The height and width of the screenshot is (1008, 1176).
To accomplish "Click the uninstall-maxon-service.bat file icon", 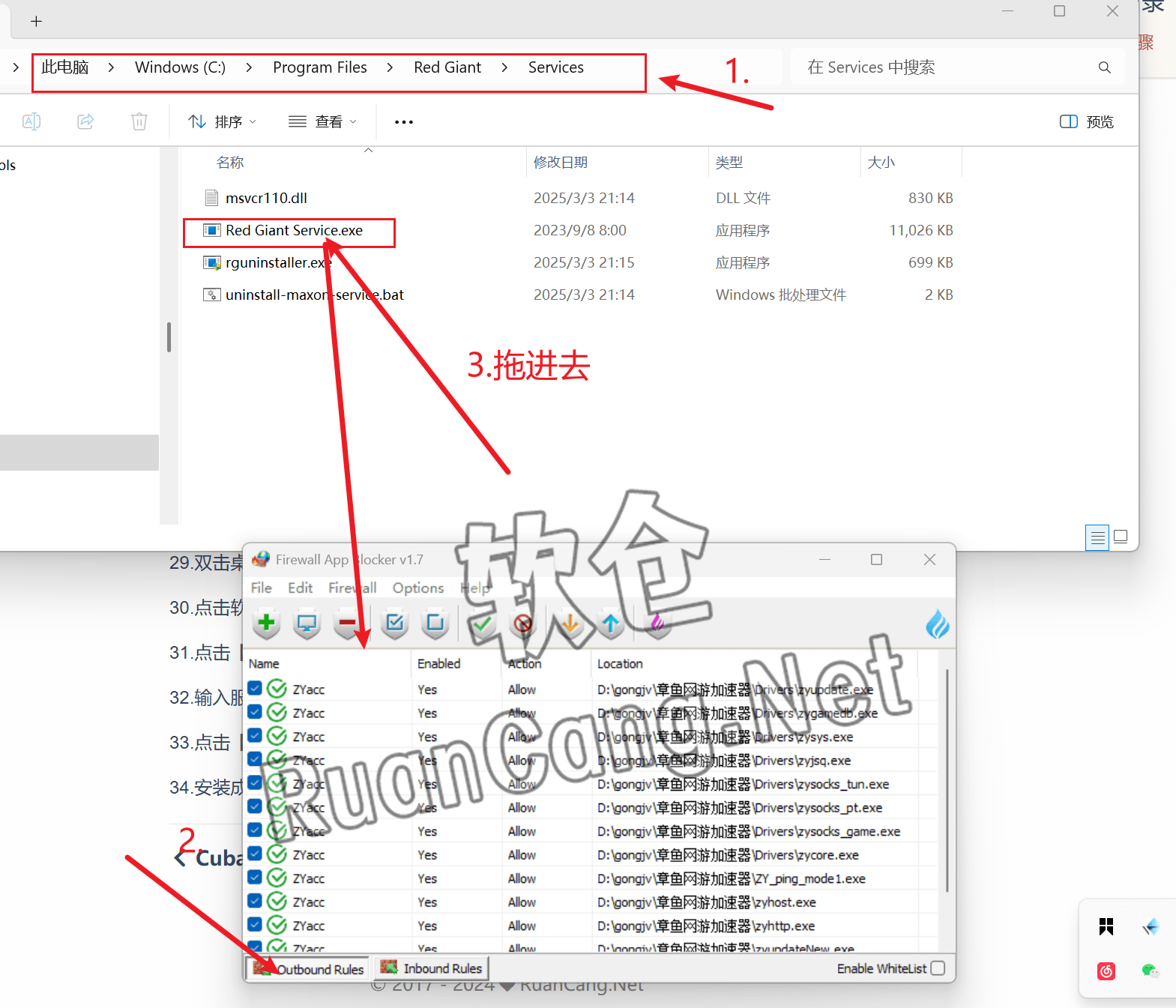I will [x=212, y=295].
